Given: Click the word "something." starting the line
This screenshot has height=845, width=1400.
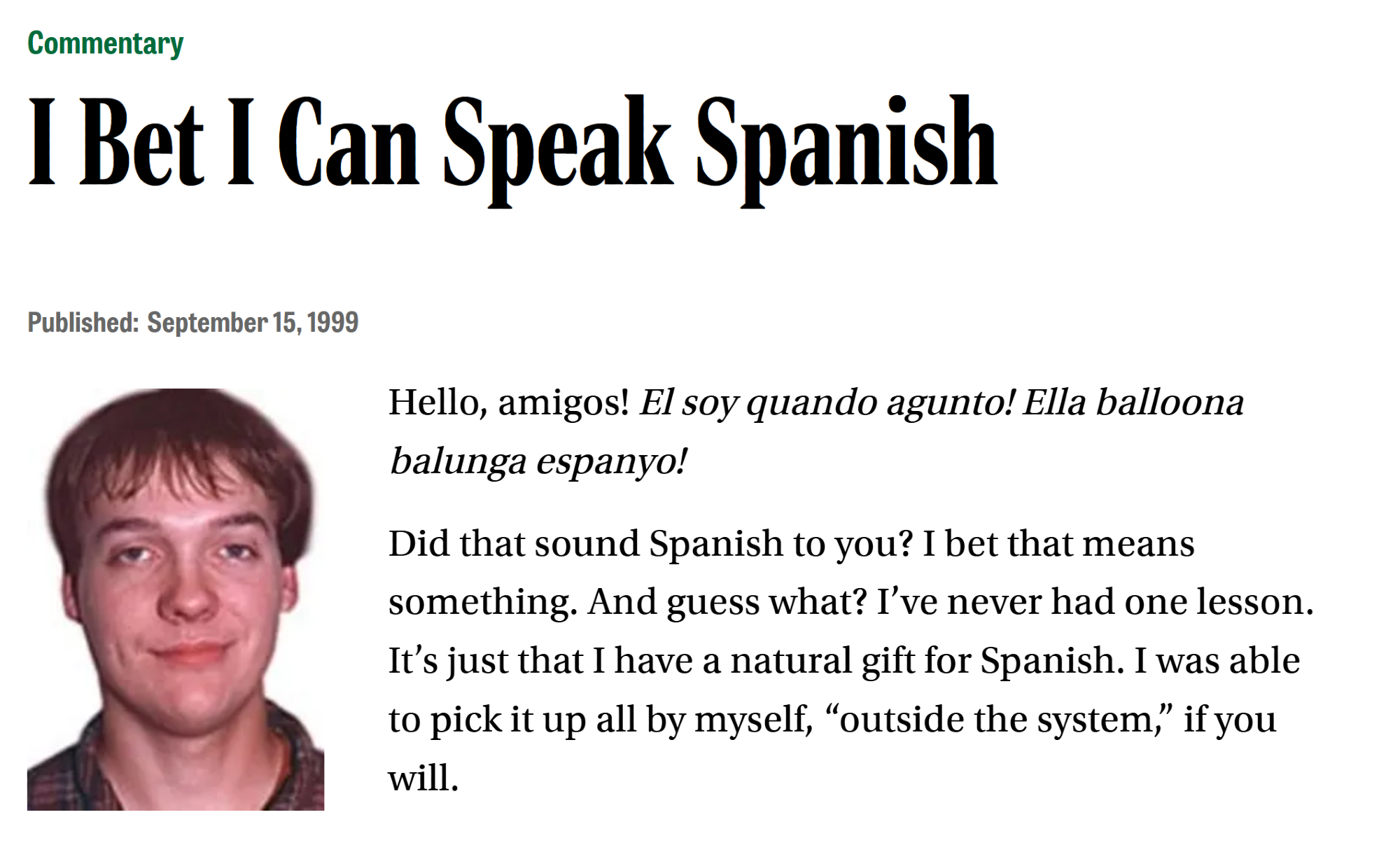Looking at the screenshot, I should pyautogui.click(x=483, y=602).
